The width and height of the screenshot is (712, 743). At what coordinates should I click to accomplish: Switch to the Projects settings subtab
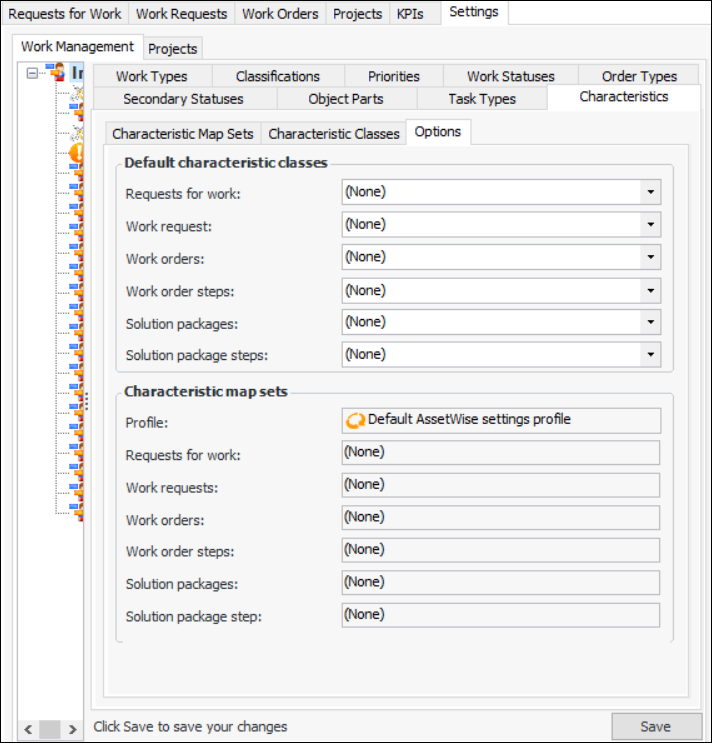tap(173, 49)
